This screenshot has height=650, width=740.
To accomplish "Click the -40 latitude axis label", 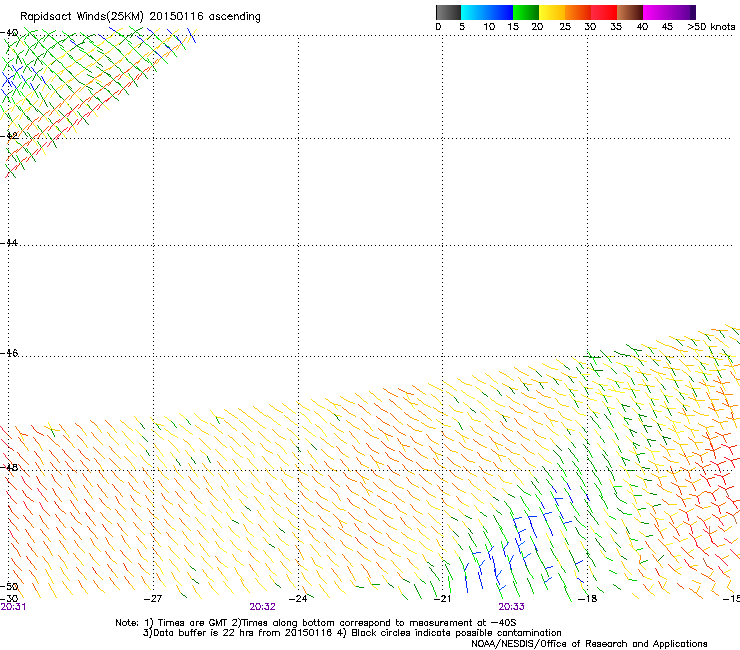I will pyautogui.click(x=9, y=33).
